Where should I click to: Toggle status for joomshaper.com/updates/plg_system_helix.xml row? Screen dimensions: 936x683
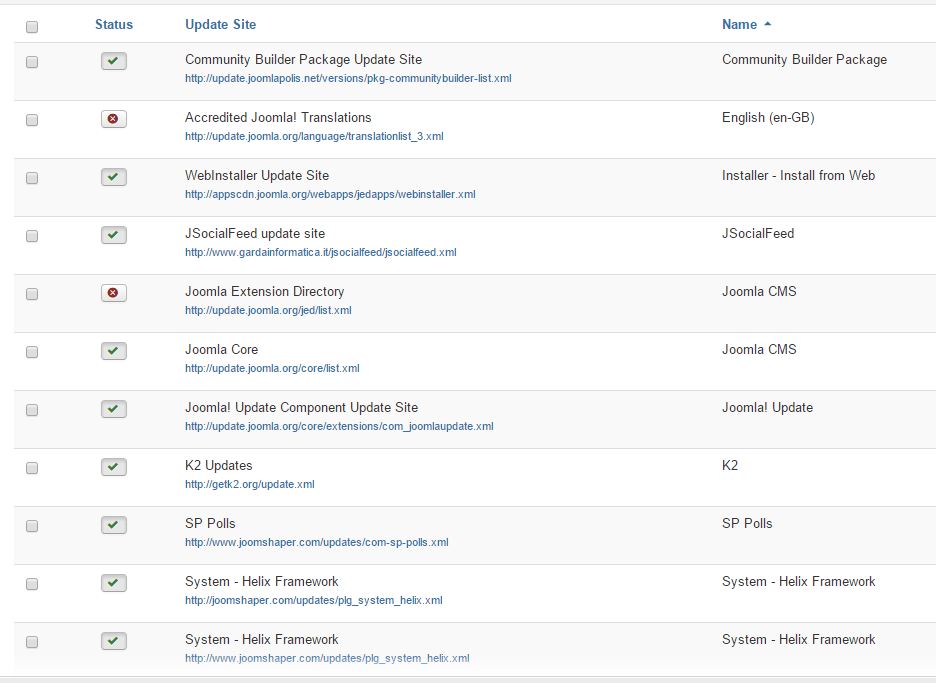(113, 583)
